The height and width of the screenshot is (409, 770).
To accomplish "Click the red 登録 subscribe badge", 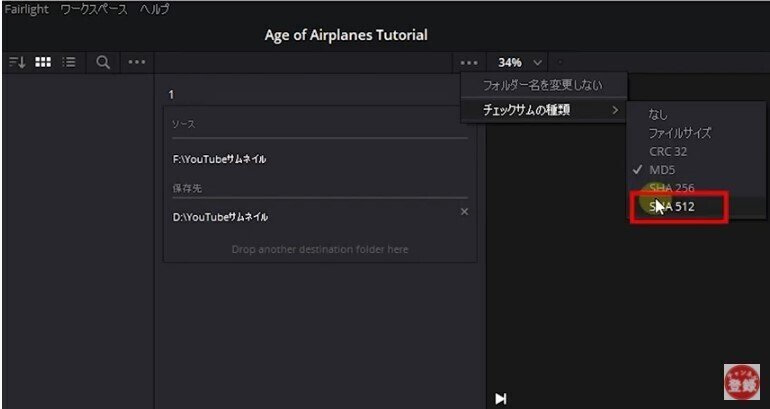I will point(741,382).
